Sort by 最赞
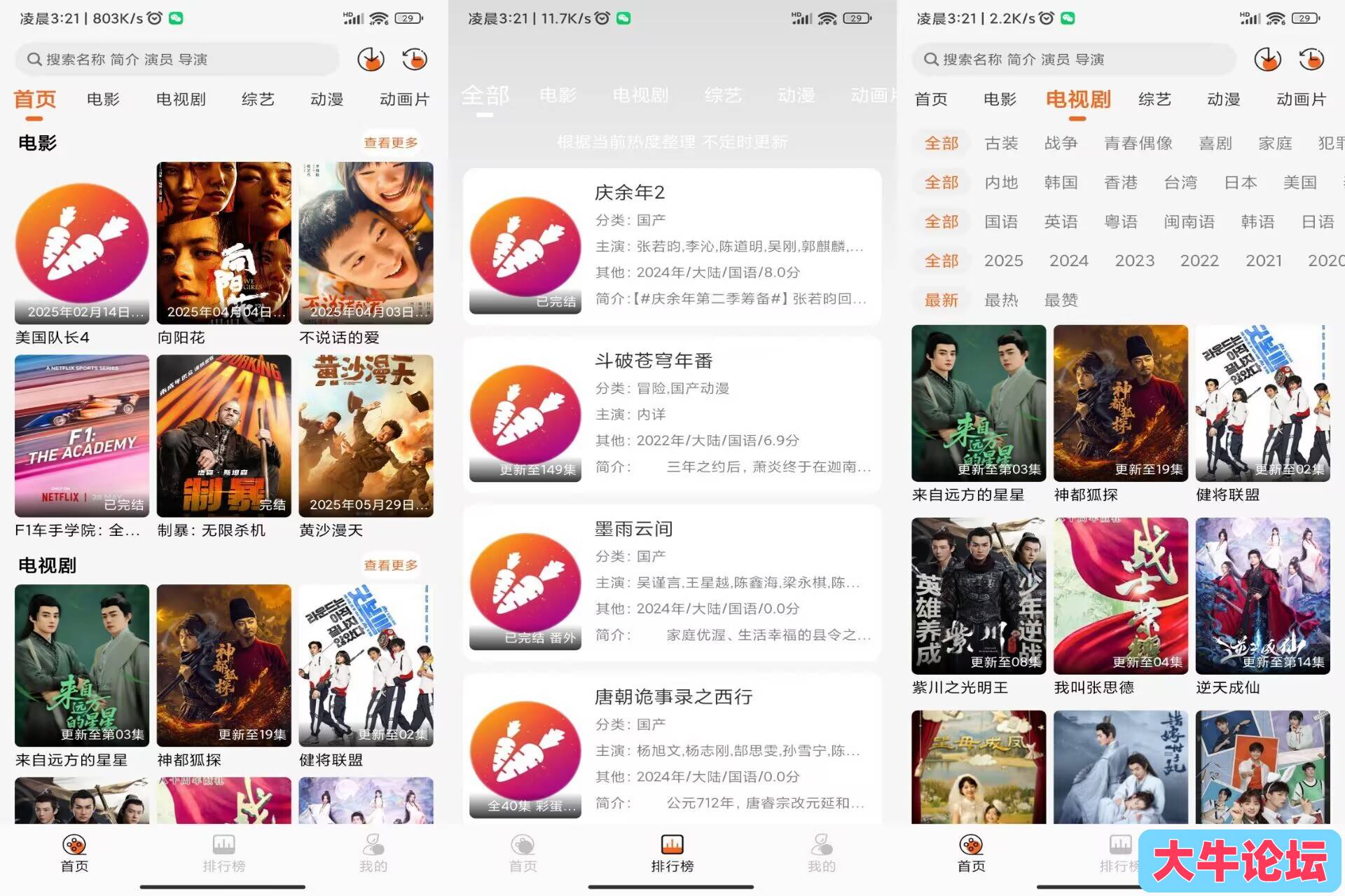This screenshot has height=896, width=1345. [x=1061, y=301]
